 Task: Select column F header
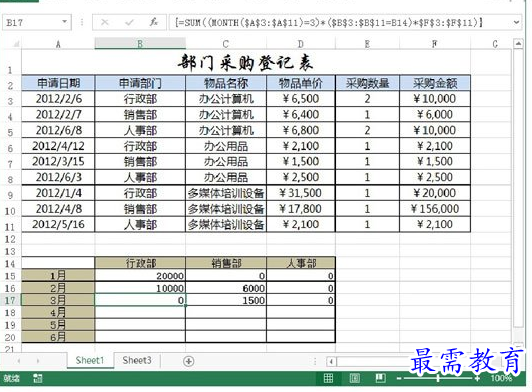435,44
